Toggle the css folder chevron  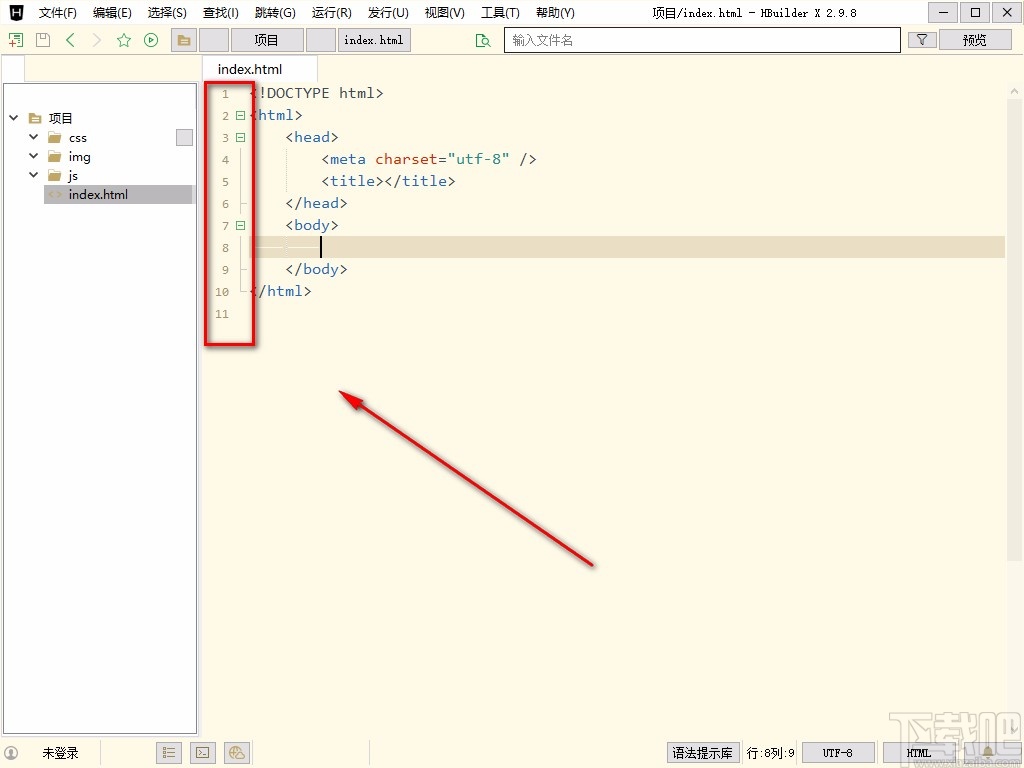pyautogui.click(x=33, y=137)
